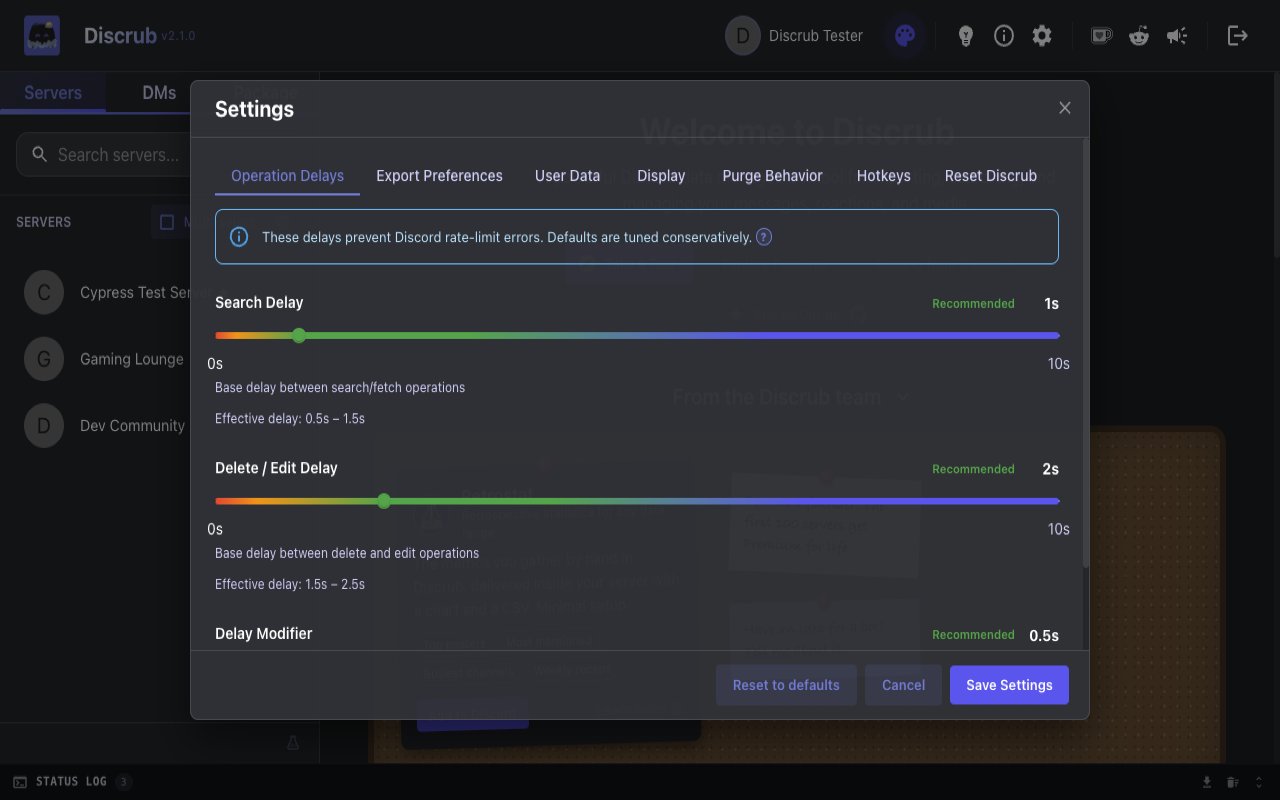Click the status log terminal icon
The image size is (1280, 800).
(x=20, y=782)
